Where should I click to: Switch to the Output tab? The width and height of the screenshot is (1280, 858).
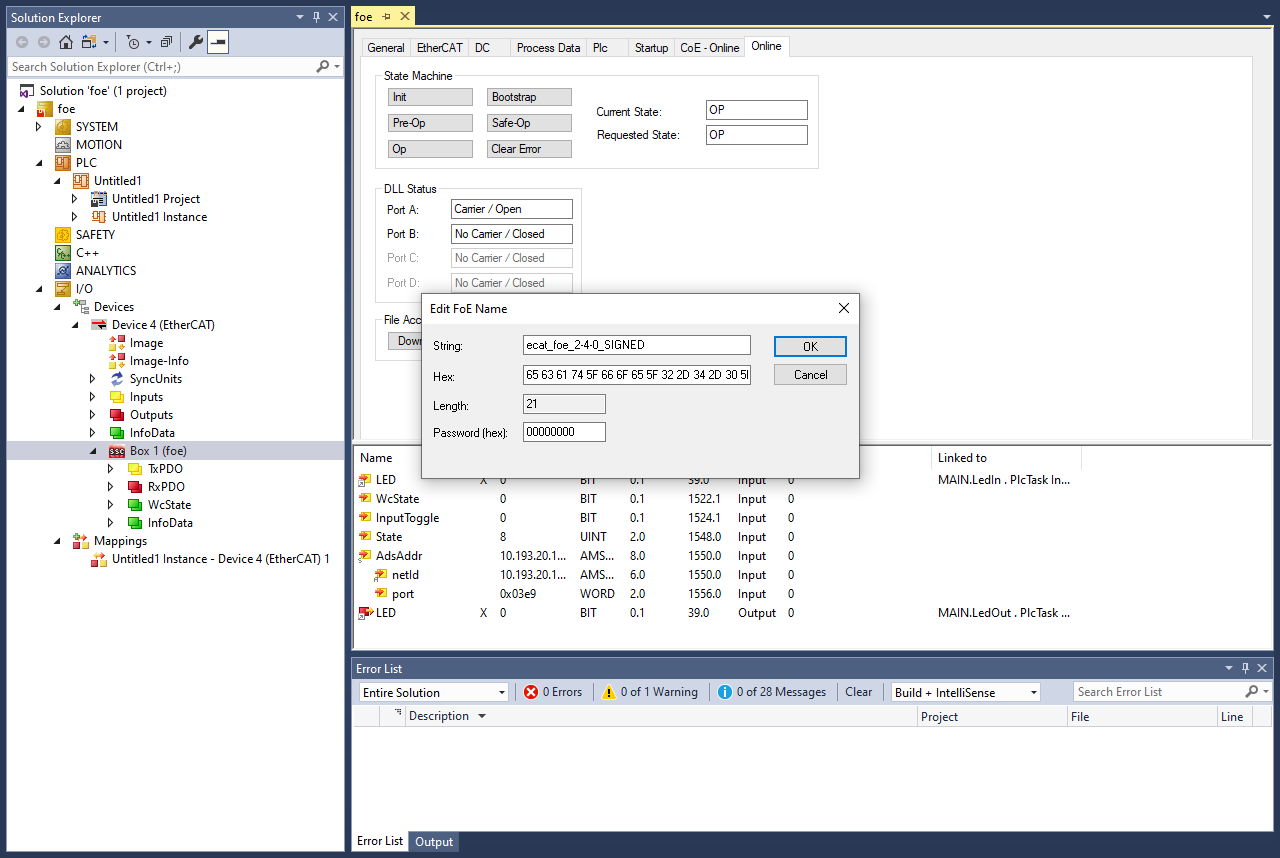[x=434, y=842]
